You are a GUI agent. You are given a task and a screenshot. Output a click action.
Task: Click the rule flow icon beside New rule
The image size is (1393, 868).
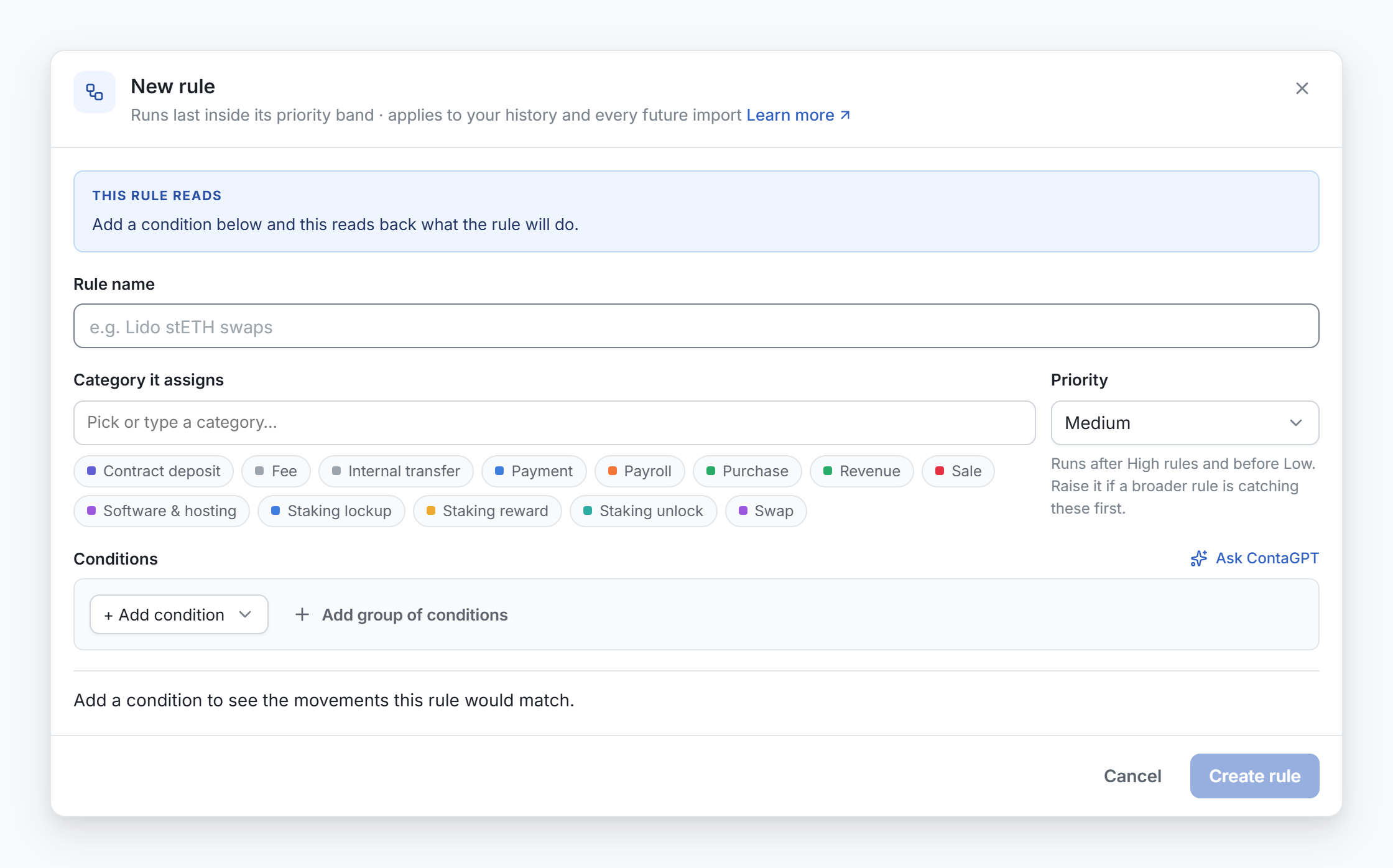95,92
